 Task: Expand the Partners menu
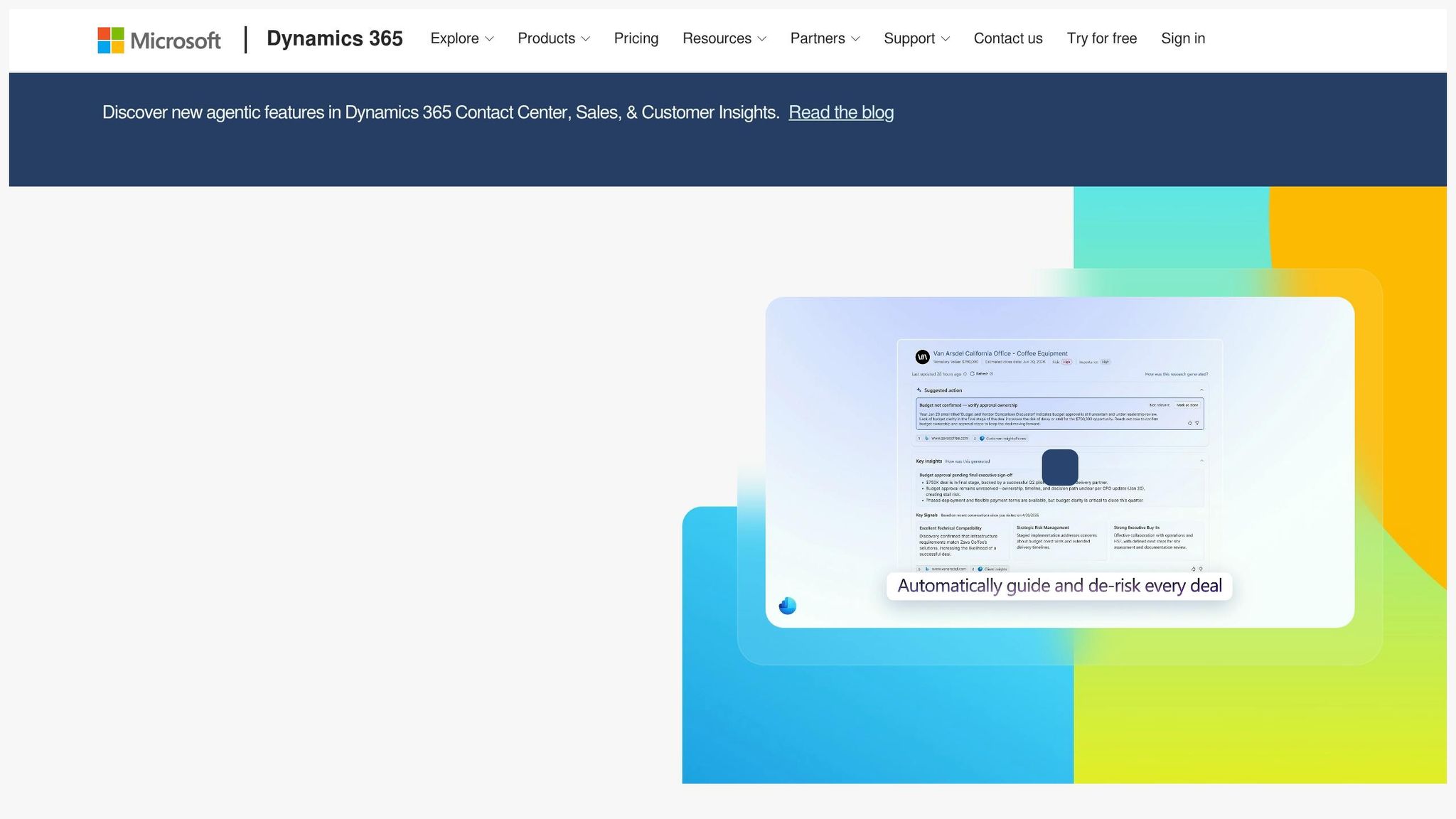pyautogui.click(x=825, y=38)
